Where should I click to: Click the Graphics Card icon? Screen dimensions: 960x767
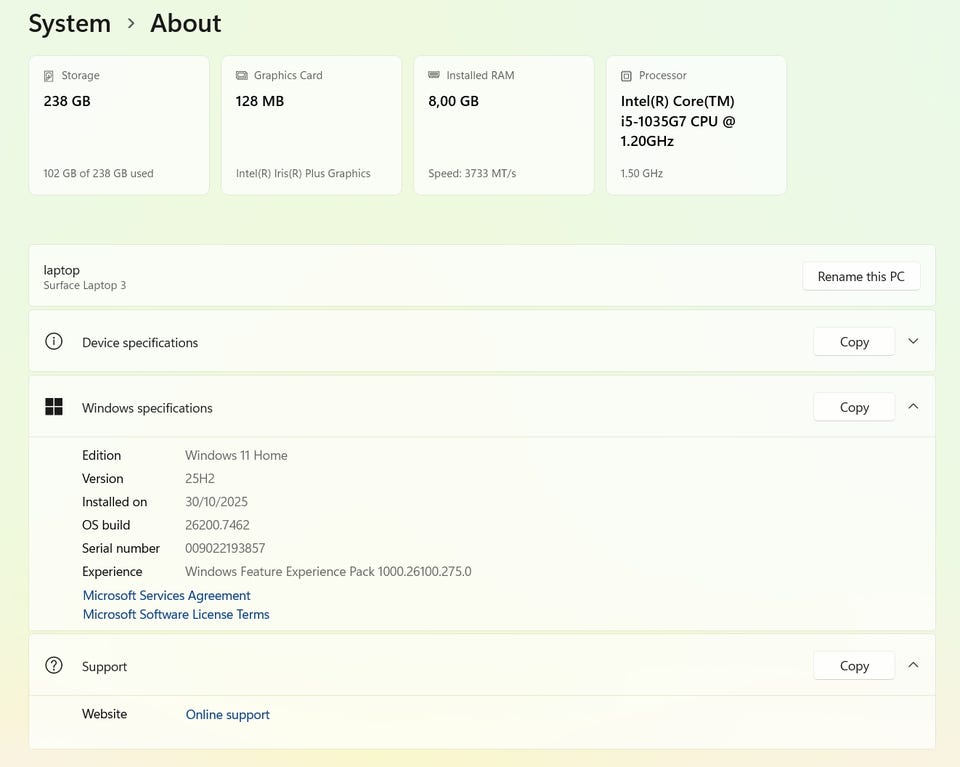[241, 76]
